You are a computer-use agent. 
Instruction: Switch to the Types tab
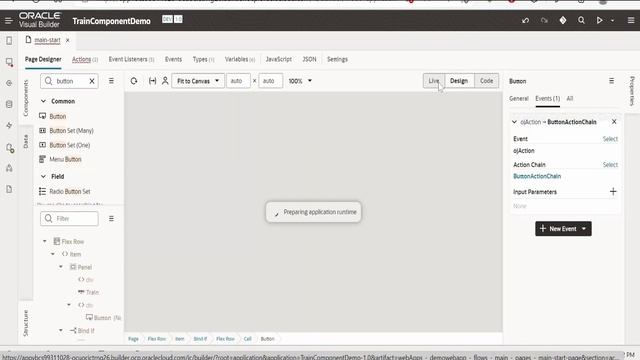point(203,59)
